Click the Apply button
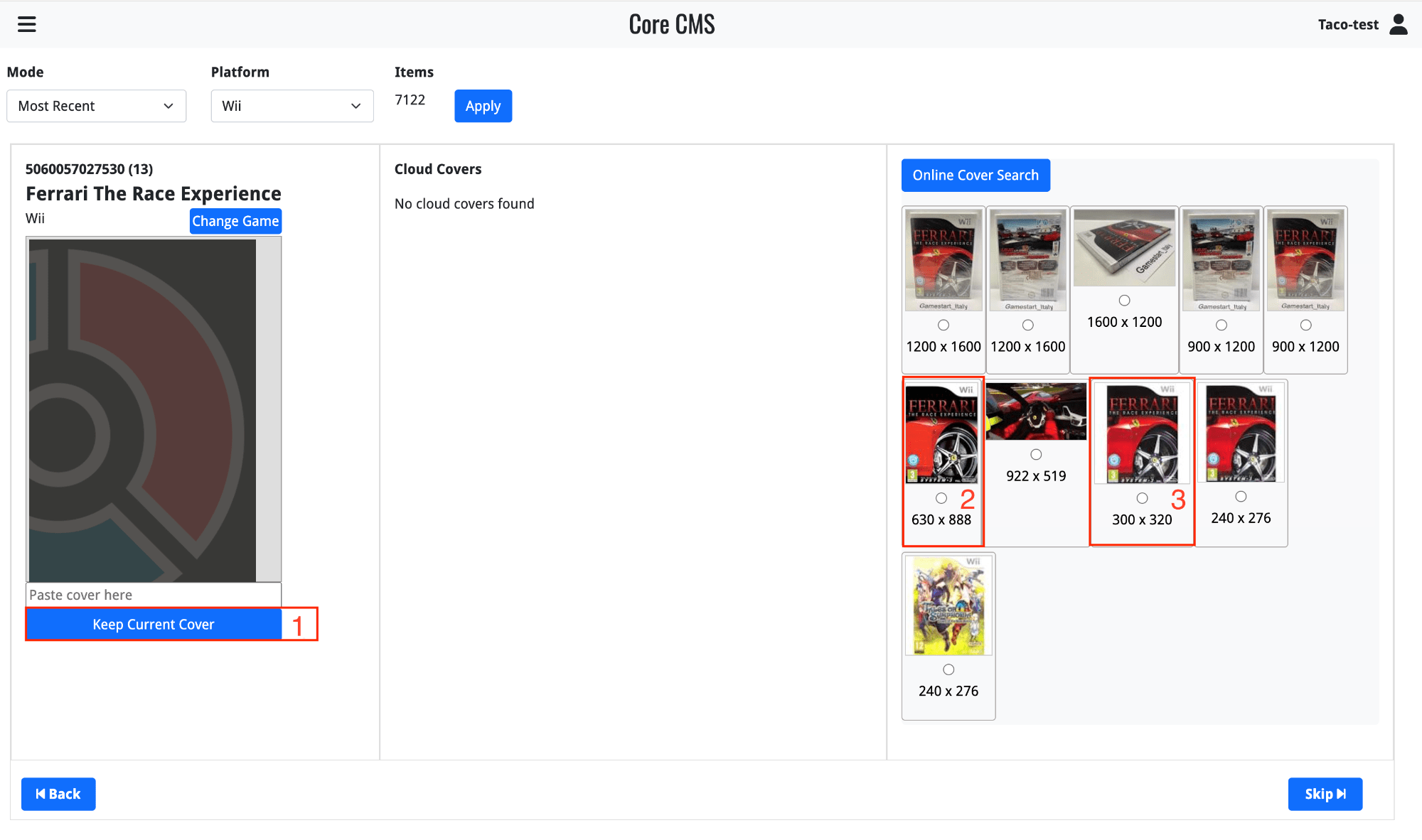 pos(483,106)
